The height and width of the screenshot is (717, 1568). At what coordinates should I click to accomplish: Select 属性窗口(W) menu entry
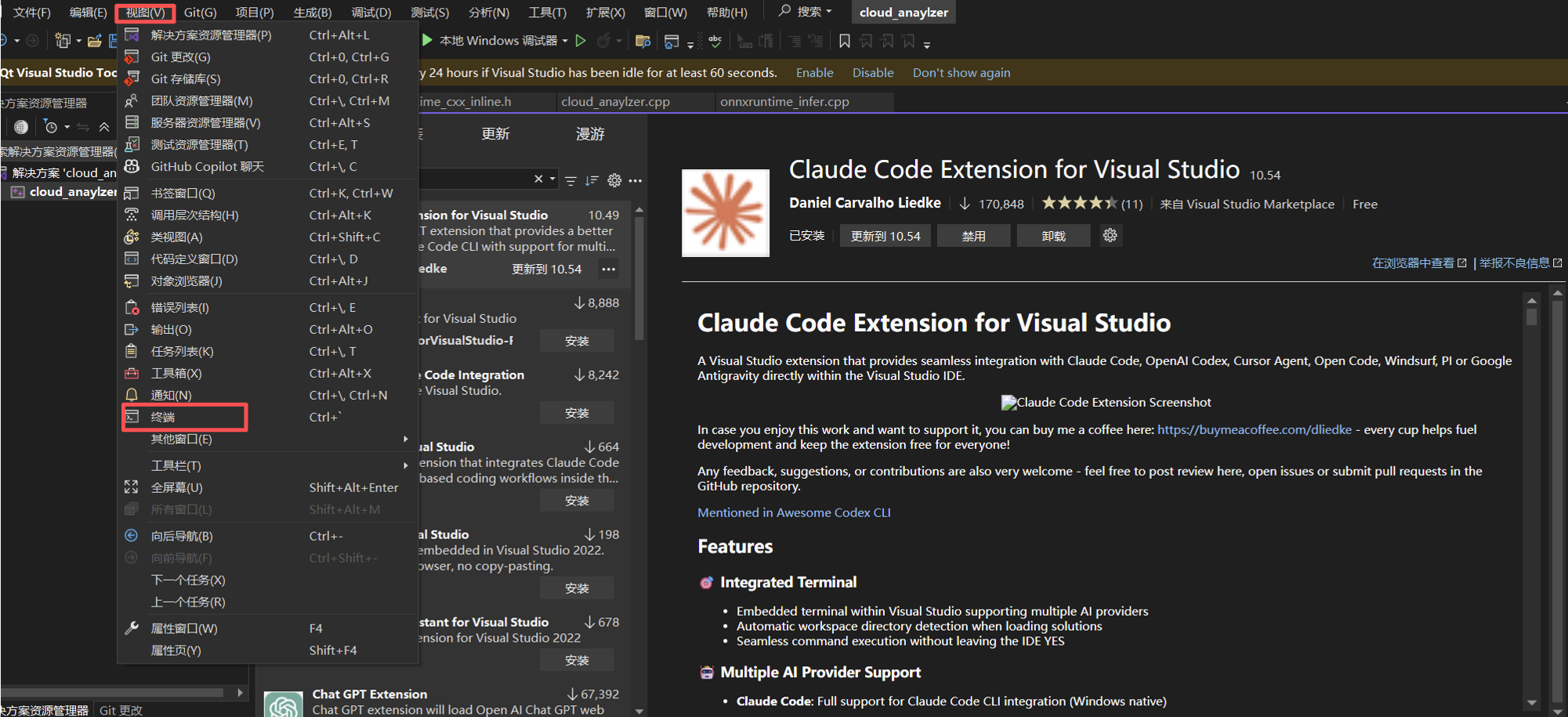[268, 628]
